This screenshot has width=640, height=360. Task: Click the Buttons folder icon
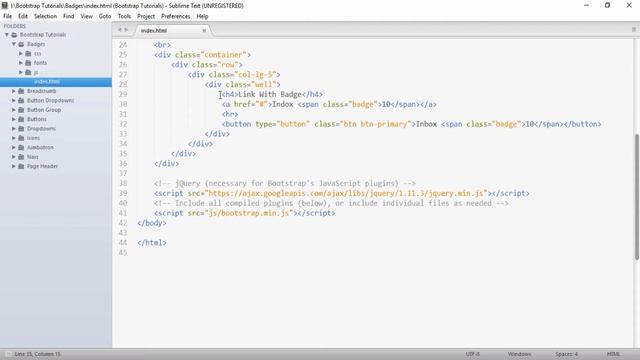tap(21, 119)
